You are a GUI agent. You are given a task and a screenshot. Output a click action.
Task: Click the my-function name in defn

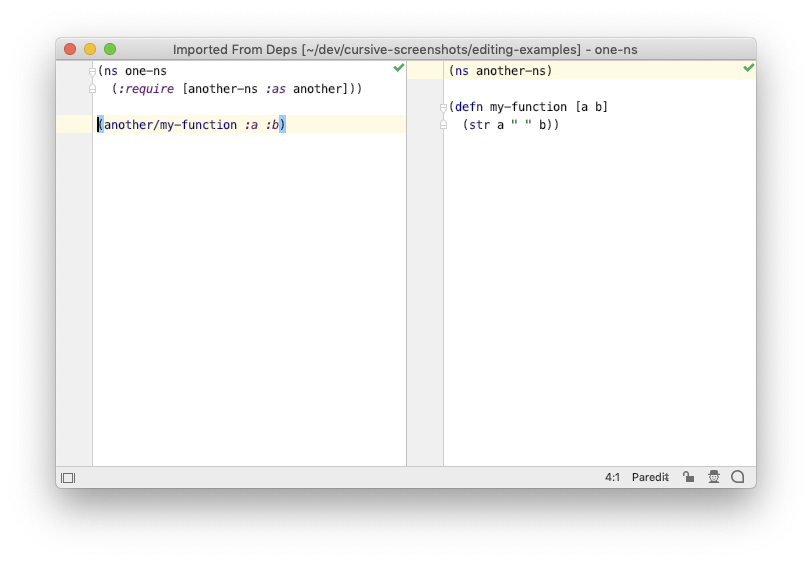click(x=528, y=107)
